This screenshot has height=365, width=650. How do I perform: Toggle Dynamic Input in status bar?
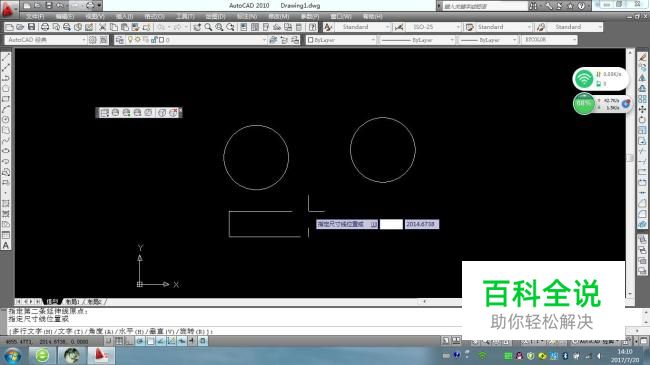[182, 341]
